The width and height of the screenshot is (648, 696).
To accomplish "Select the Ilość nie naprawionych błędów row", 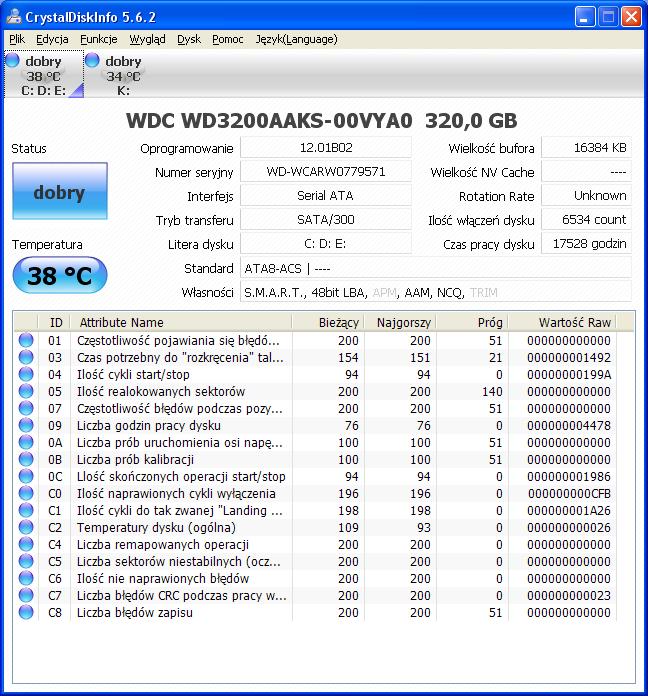I will coord(315,578).
